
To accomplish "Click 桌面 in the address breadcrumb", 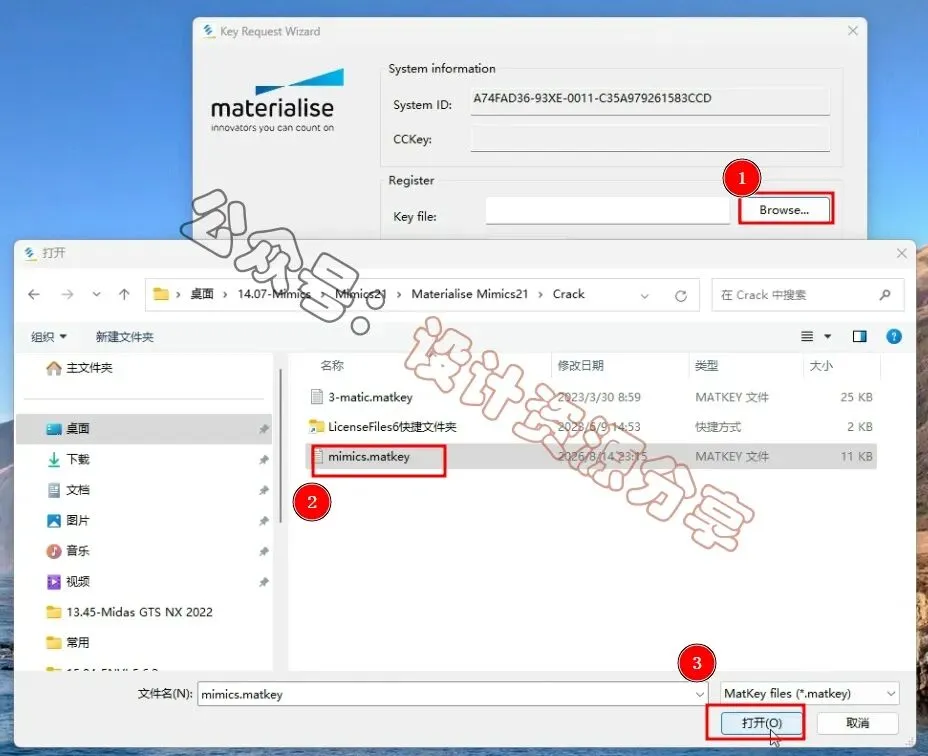I will click(202, 294).
